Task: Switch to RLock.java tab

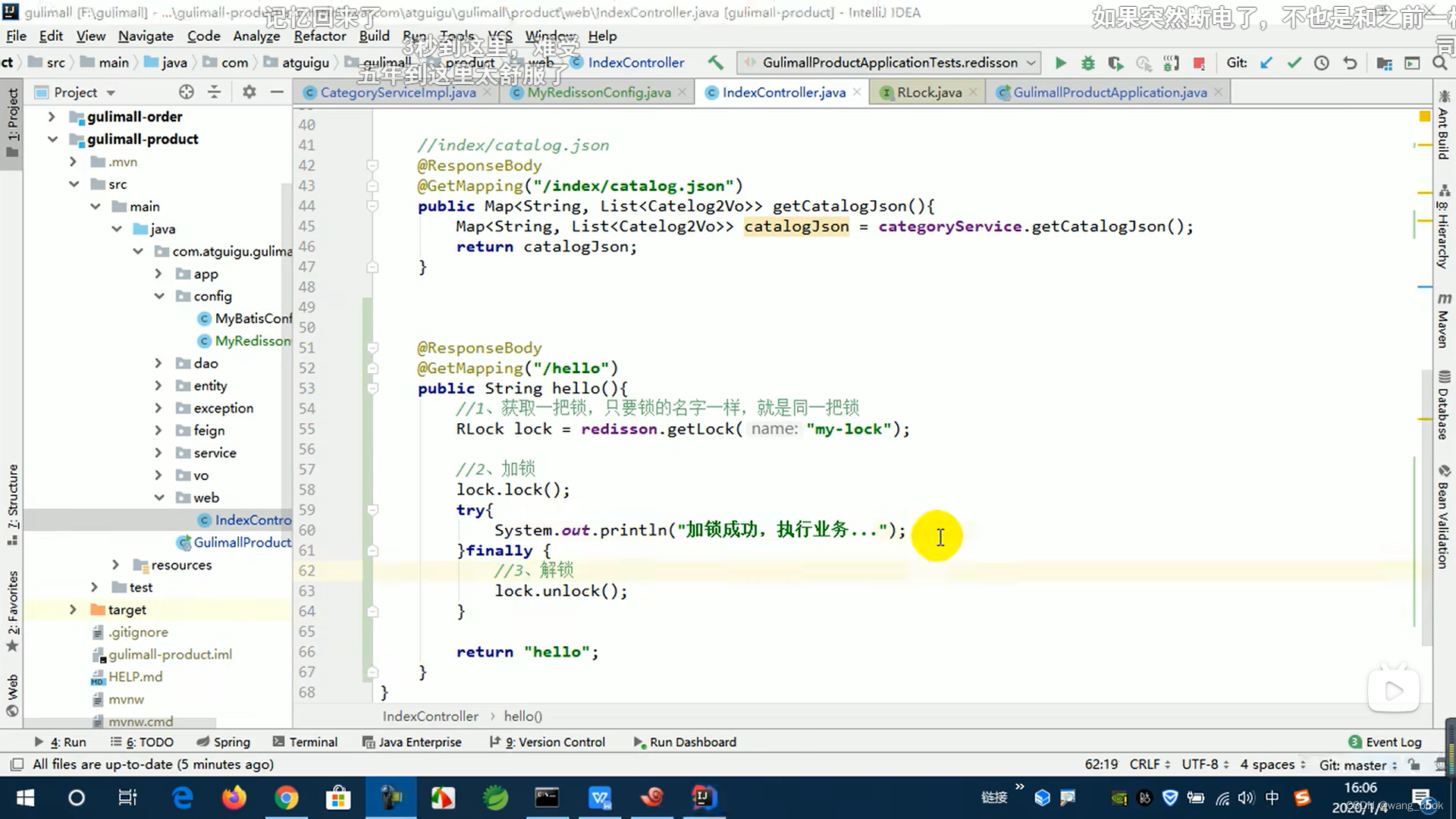Action: pyautogui.click(x=929, y=92)
